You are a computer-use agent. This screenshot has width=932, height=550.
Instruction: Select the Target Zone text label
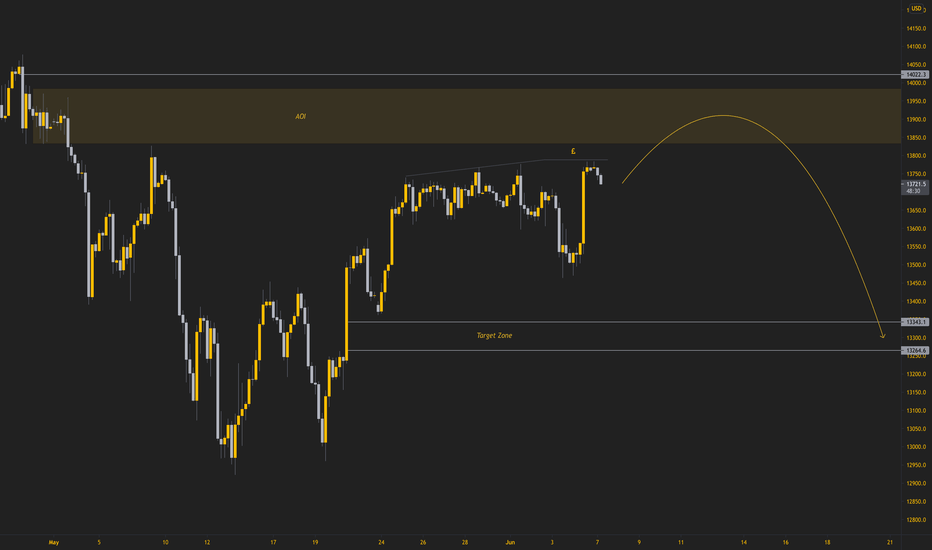[x=494, y=335]
